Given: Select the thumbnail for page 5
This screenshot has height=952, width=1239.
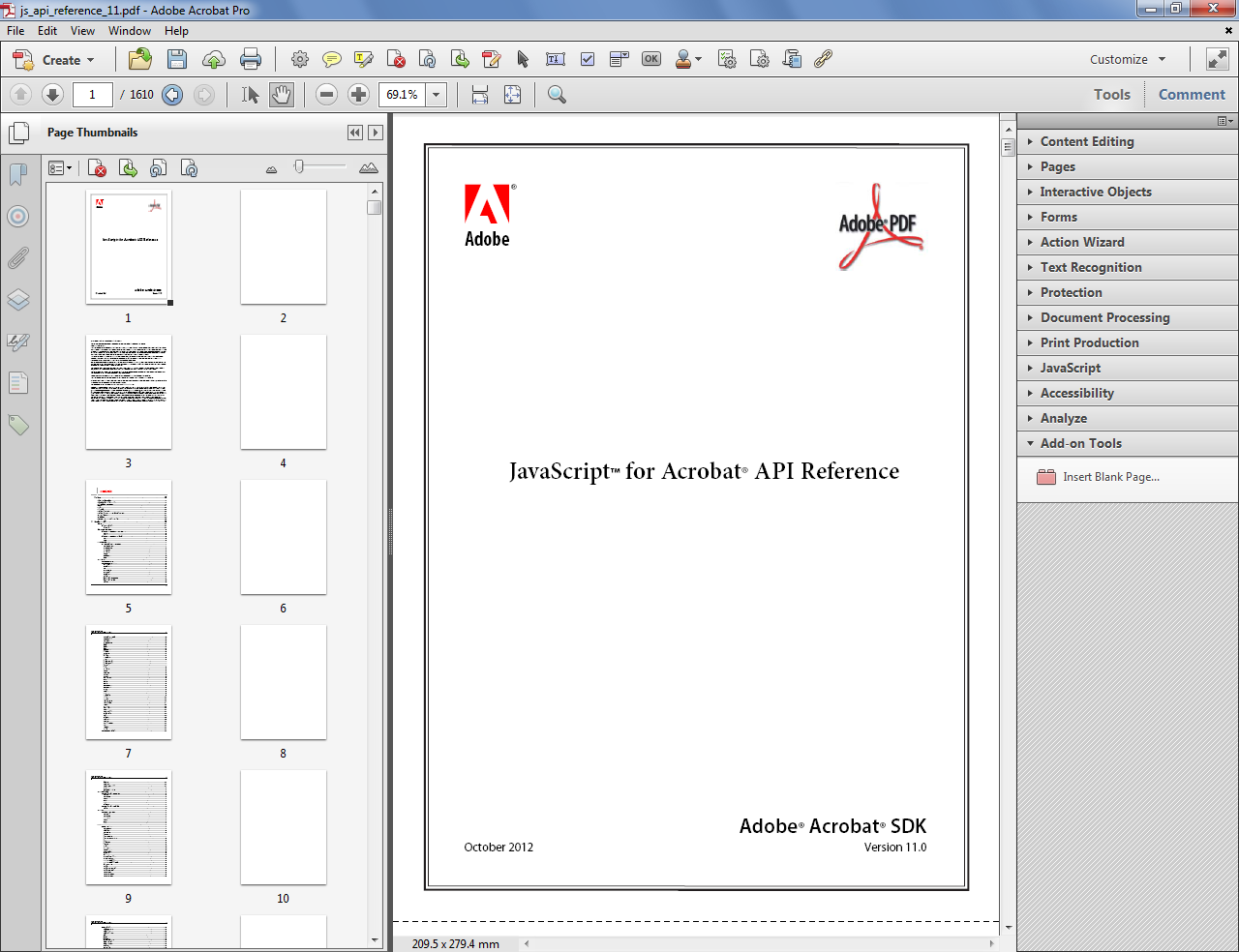Looking at the screenshot, I should pyautogui.click(x=129, y=537).
